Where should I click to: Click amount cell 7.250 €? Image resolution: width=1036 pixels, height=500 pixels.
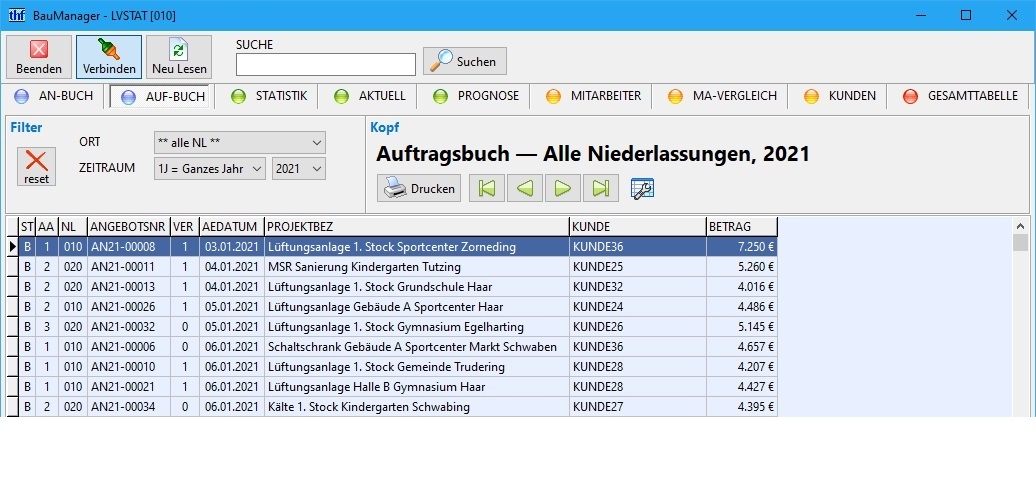click(742, 247)
